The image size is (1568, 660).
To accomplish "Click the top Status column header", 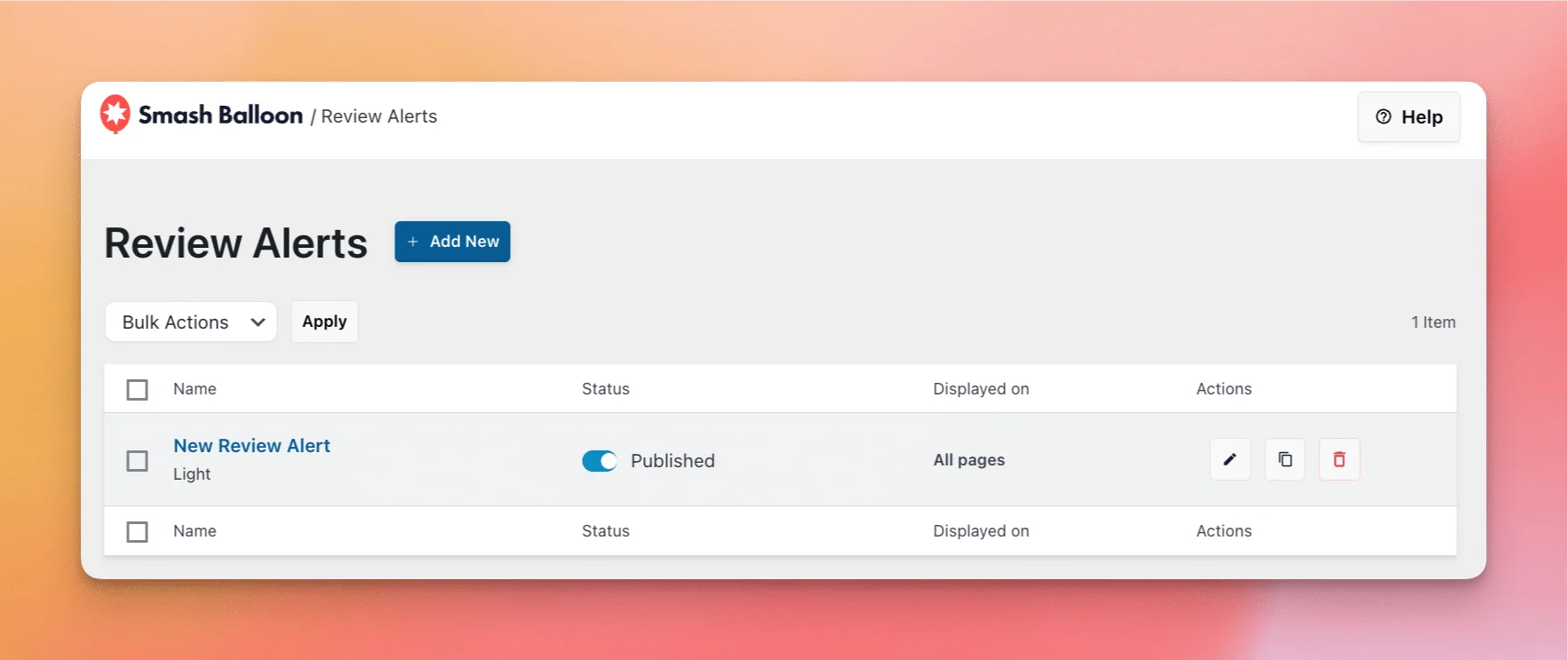I will tap(606, 389).
